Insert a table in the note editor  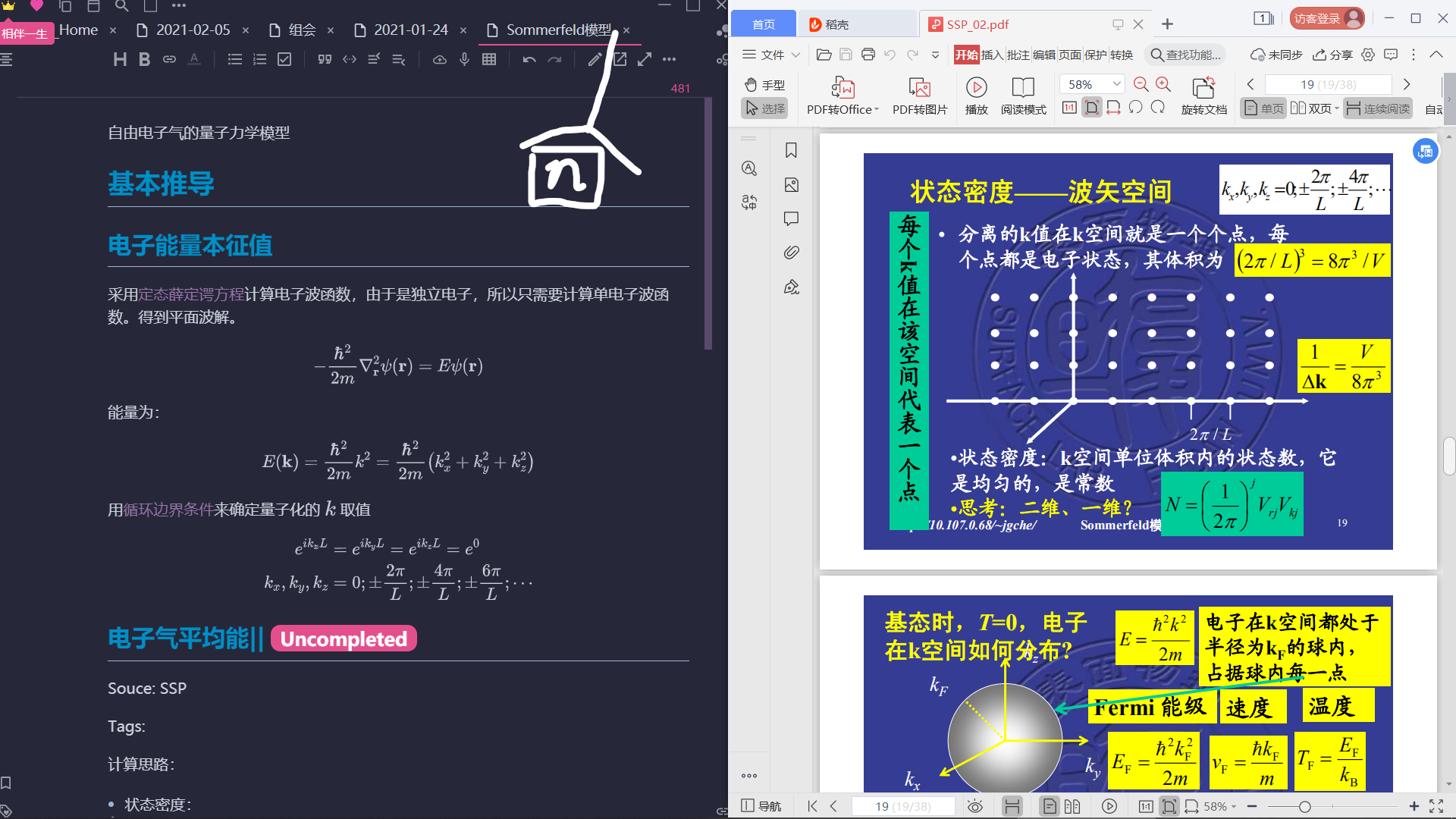tap(489, 59)
